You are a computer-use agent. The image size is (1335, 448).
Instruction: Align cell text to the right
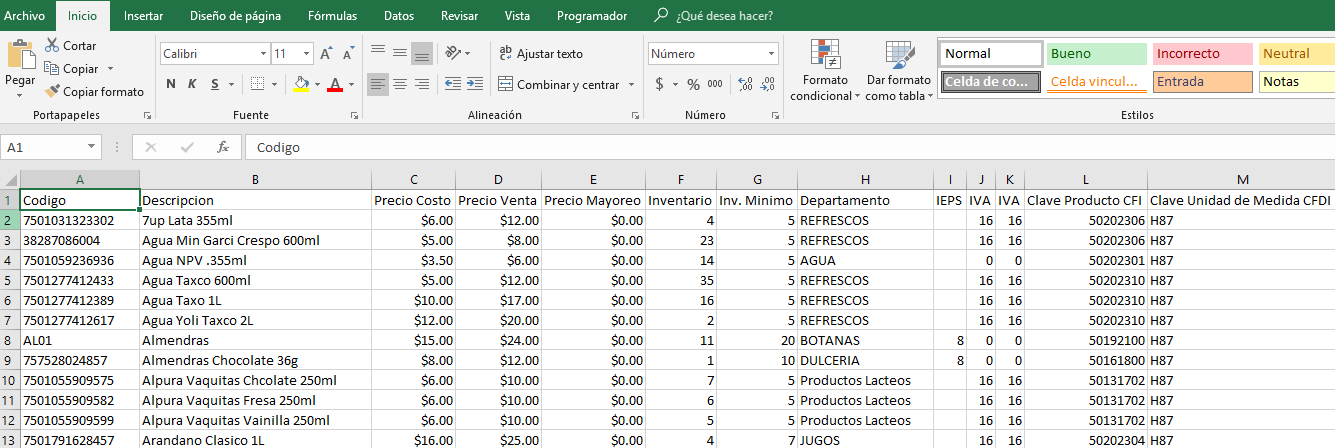422,84
